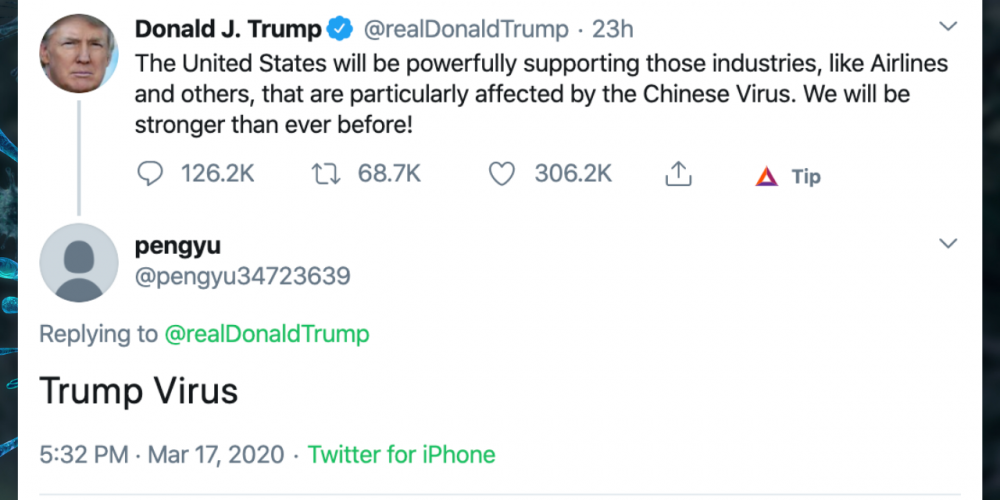Open the chevron menu on pengyu's reply
Screen dimensions: 1000x500
948,243
